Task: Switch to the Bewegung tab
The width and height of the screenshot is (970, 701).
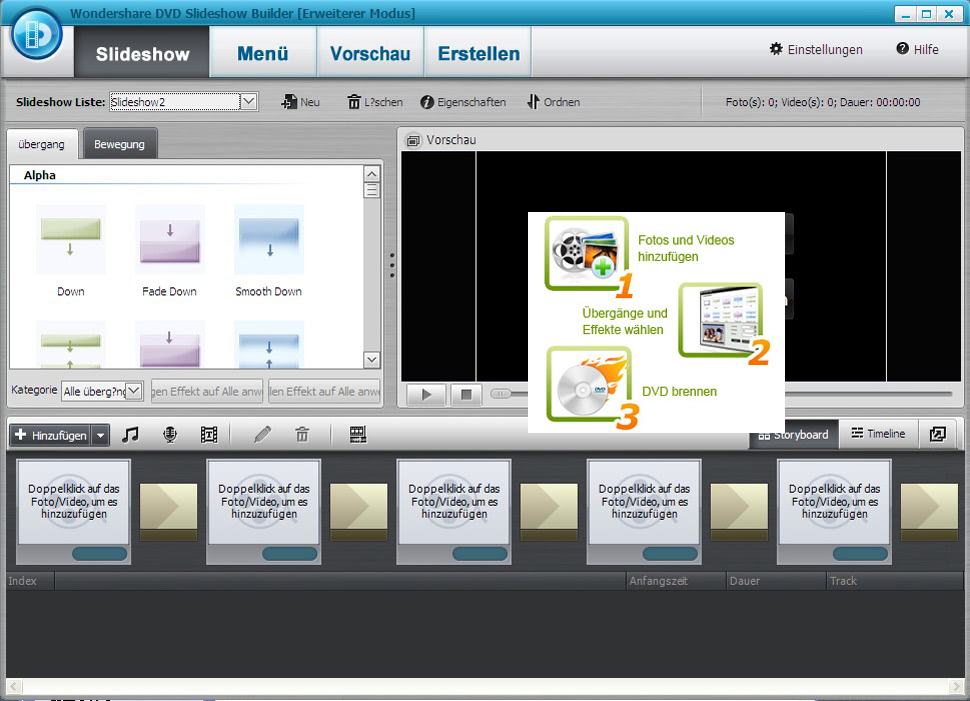Action: [x=119, y=143]
